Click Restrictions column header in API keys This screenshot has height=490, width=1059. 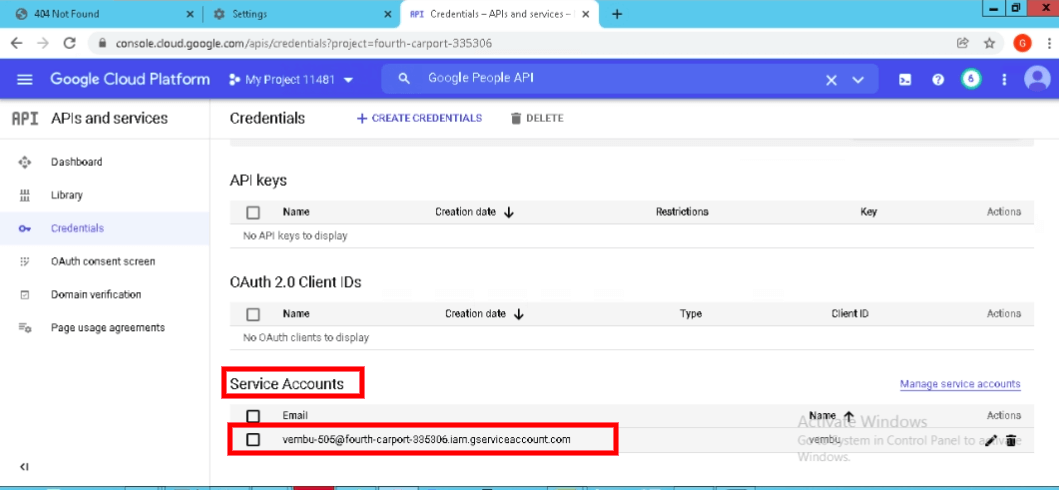(x=682, y=212)
